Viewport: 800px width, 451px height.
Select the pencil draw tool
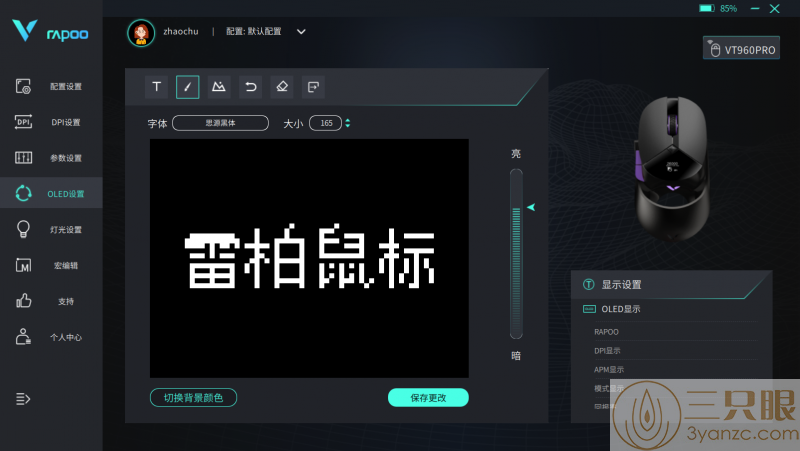(188, 87)
